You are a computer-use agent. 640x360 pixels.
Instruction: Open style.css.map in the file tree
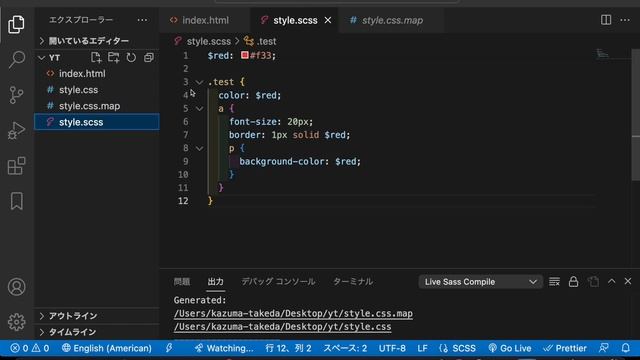tap(97, 106)
